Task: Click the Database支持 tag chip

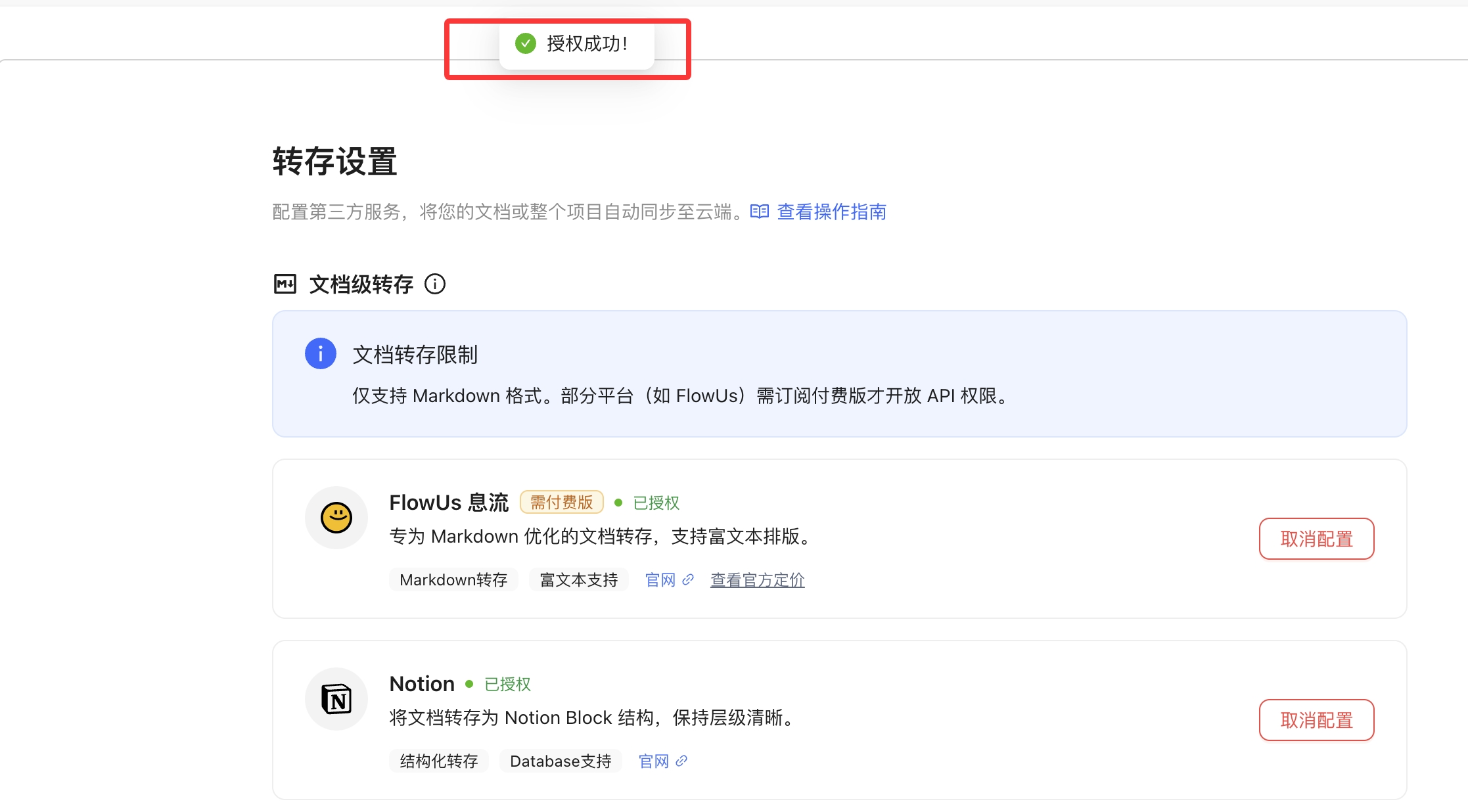Action: click(561, 761)
